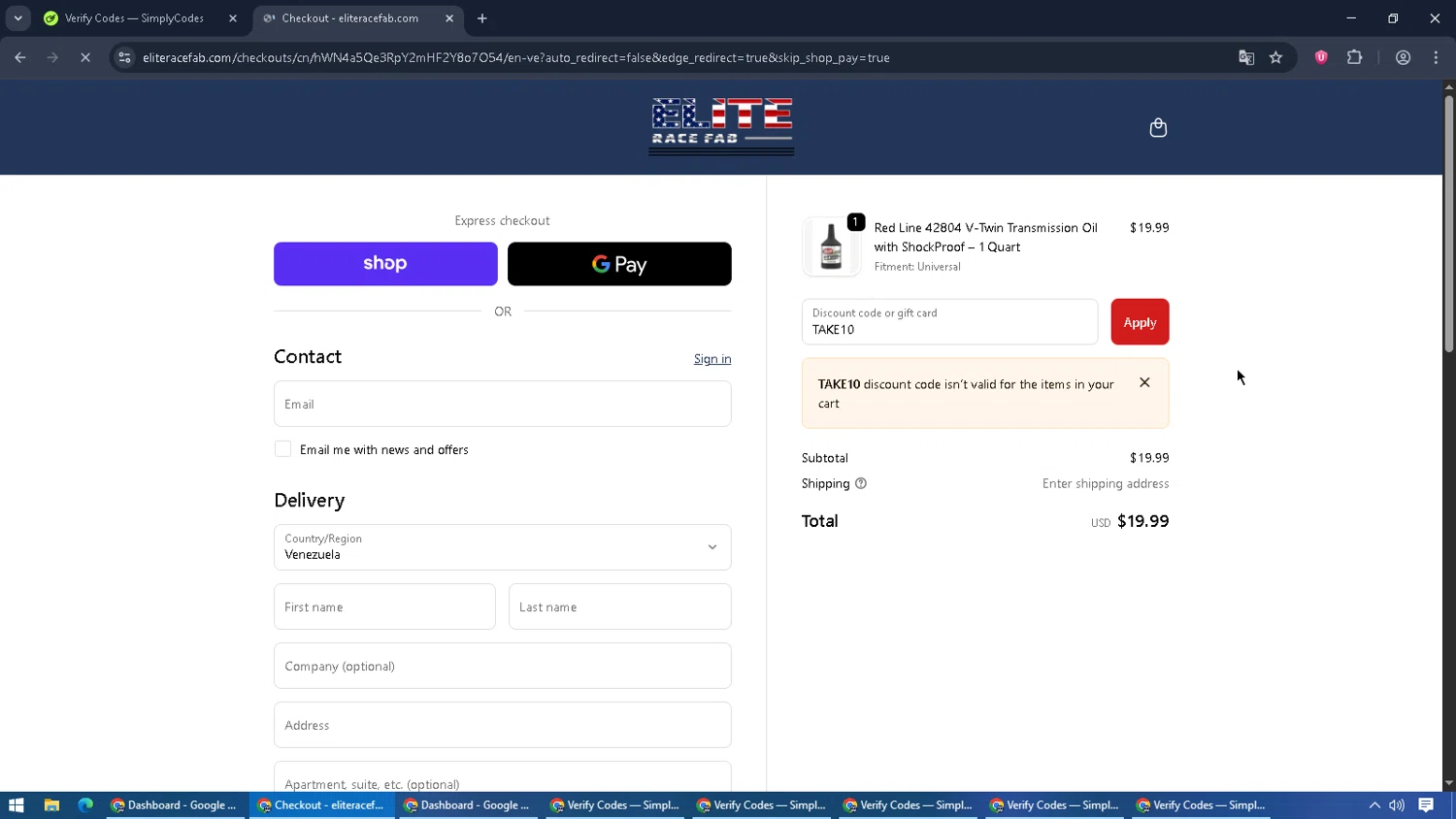The height and width of the screenshot is (819, 1456).
Task: Click the page vertical scrollbar thumb
Action: (1448, 223)
